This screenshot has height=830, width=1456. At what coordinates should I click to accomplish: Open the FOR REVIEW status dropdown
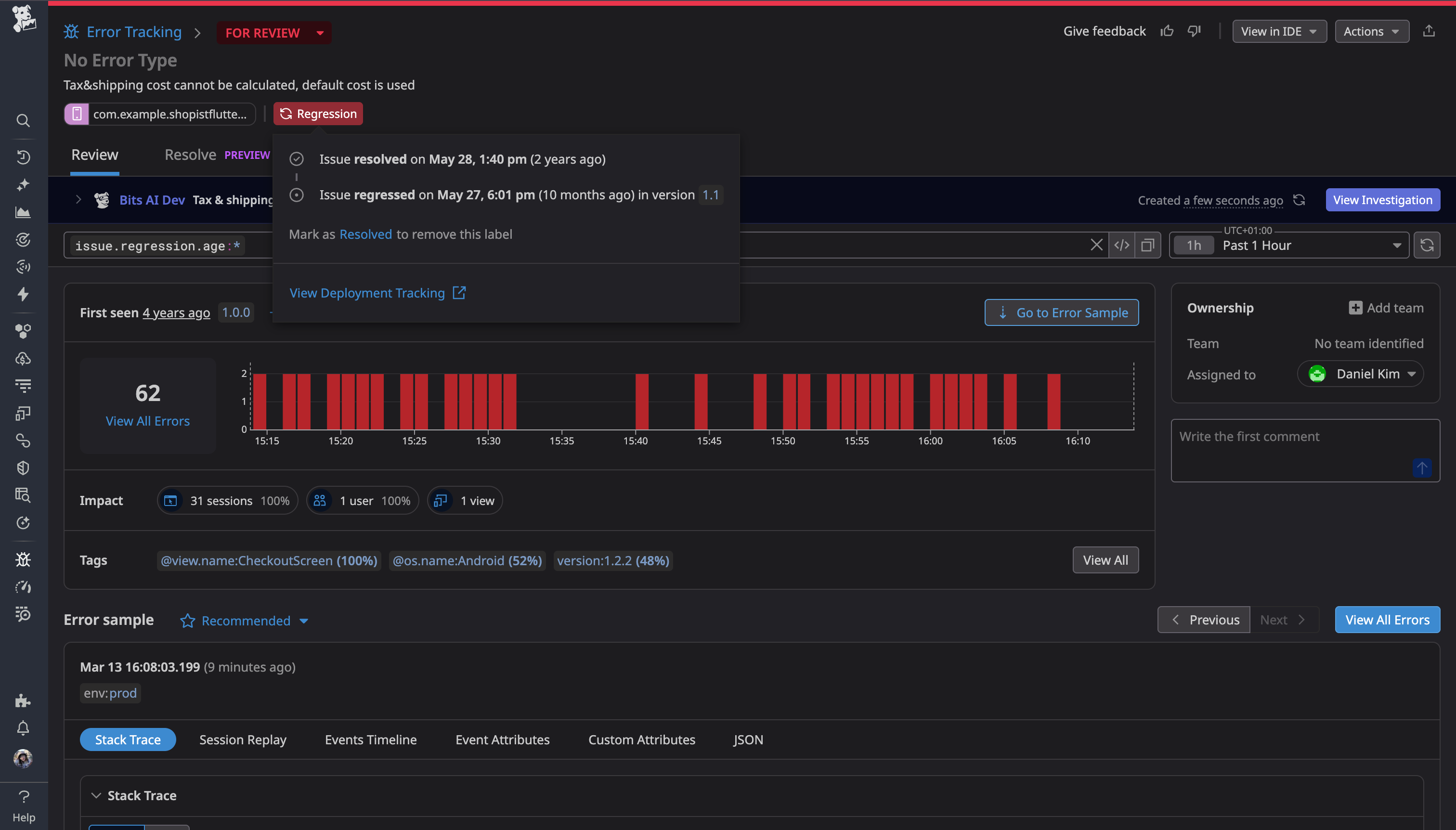273,32
